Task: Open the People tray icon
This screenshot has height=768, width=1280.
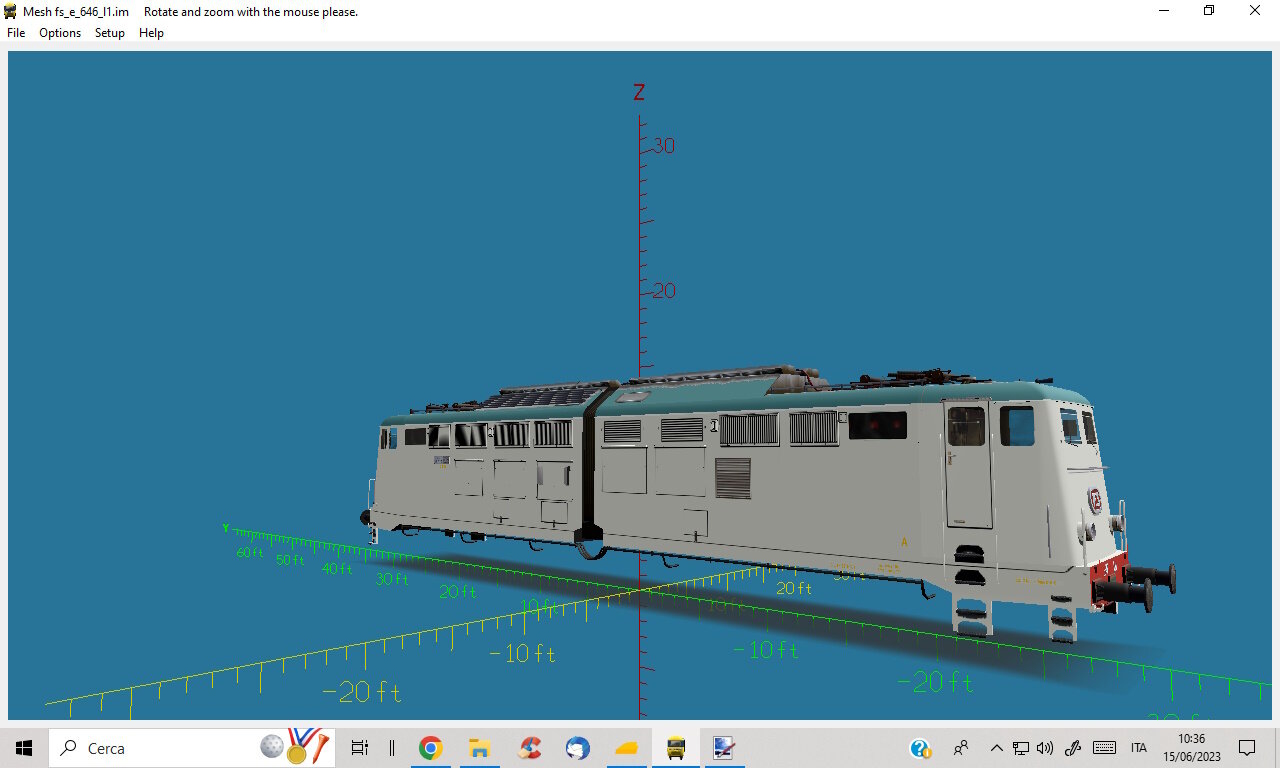Action: pyautogui.click(x=961, y=748)
